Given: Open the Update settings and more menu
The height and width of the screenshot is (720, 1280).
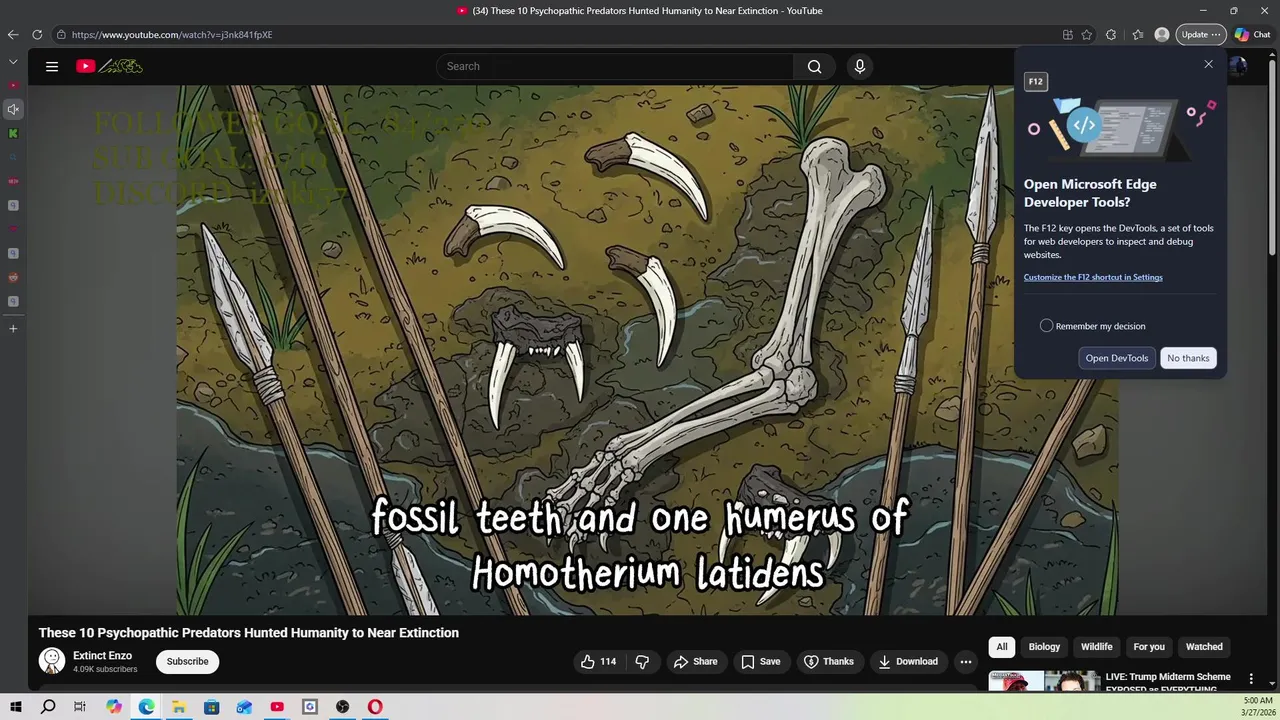Looking at the screenshot, I should tap(1200, 35).
